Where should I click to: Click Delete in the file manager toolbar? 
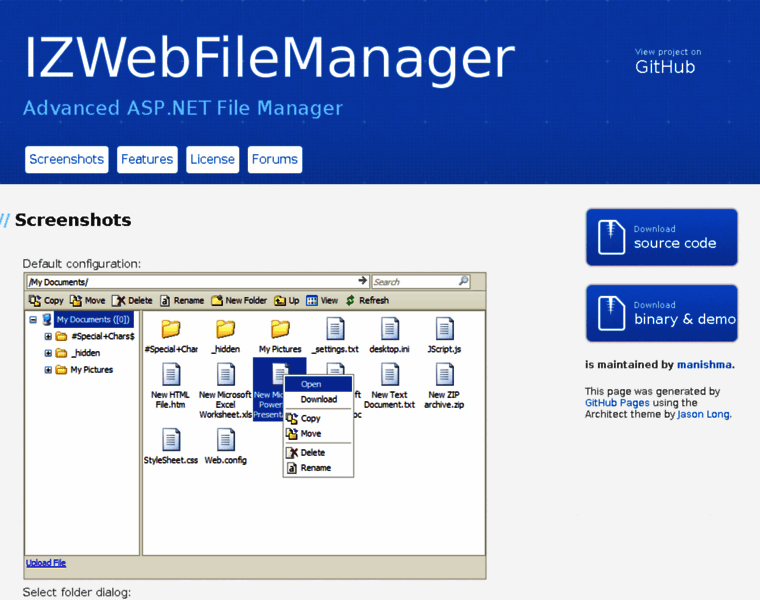pyautogui.click(x=132, y=300)
